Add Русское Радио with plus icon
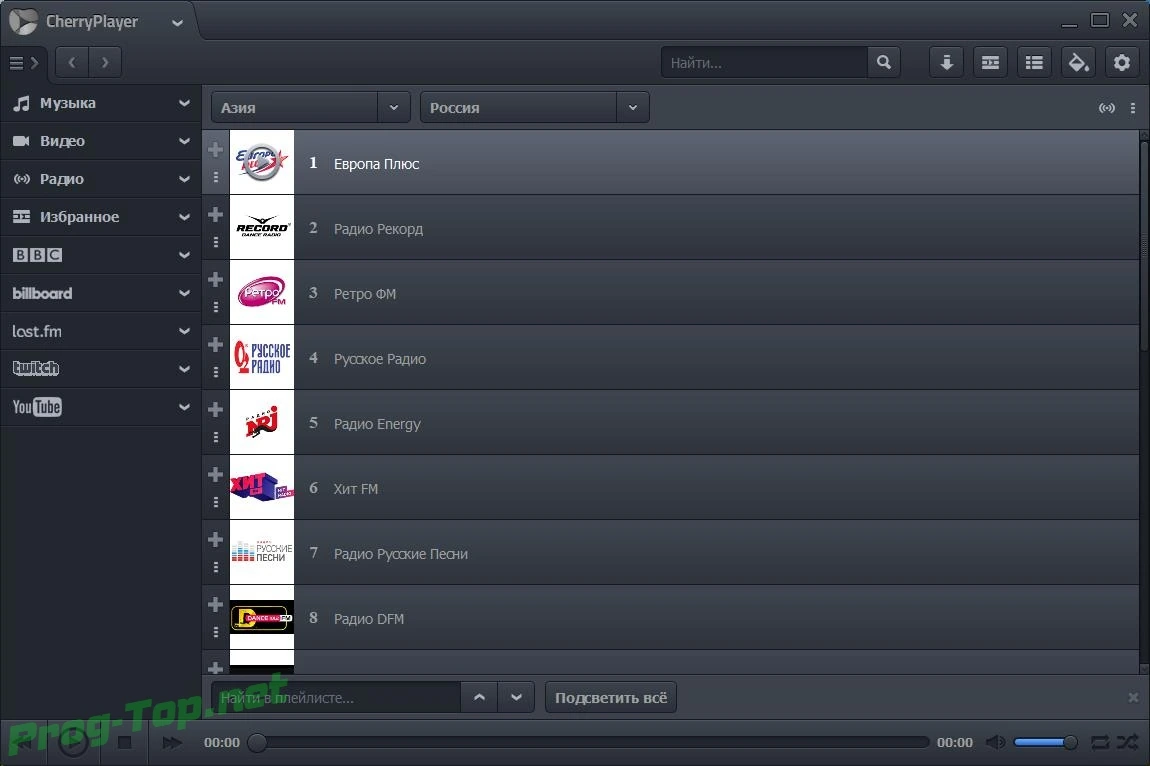Image resolution: width=1150 pixels, height=766 pixels. 215,344
